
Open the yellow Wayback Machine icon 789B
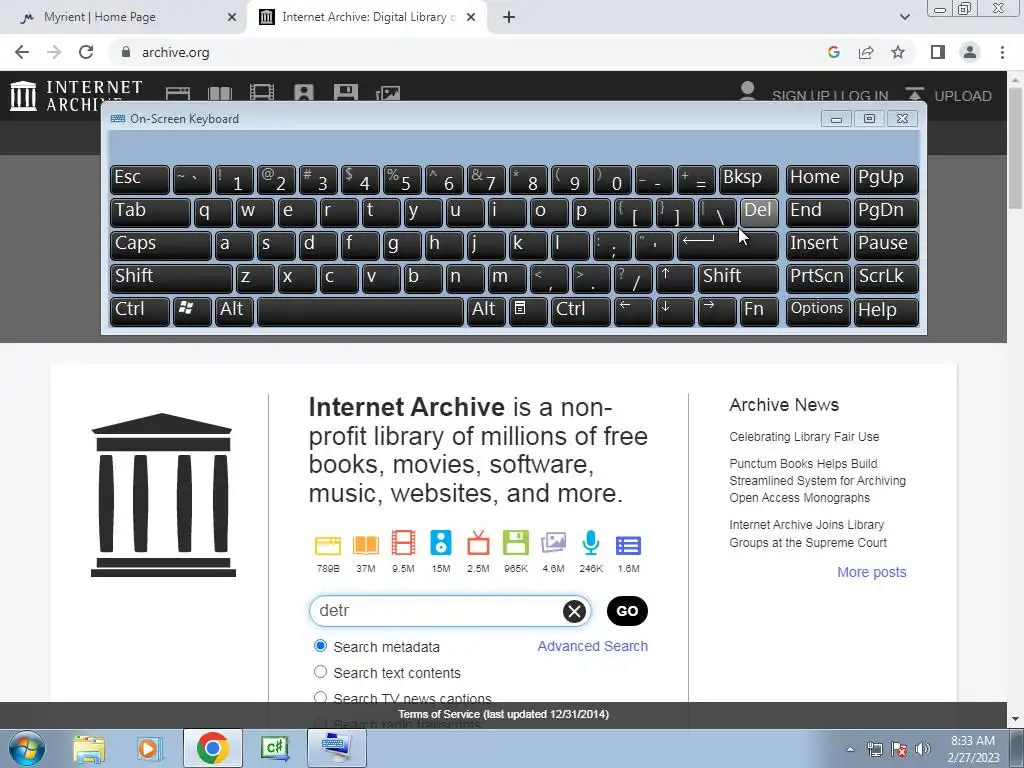(328, 545)
